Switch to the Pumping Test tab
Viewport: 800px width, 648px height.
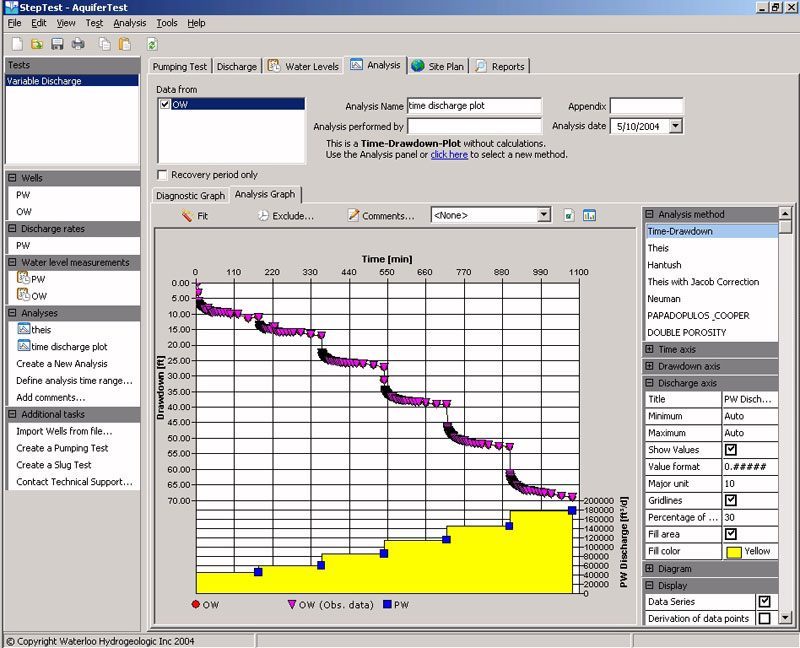coord(180,66)
